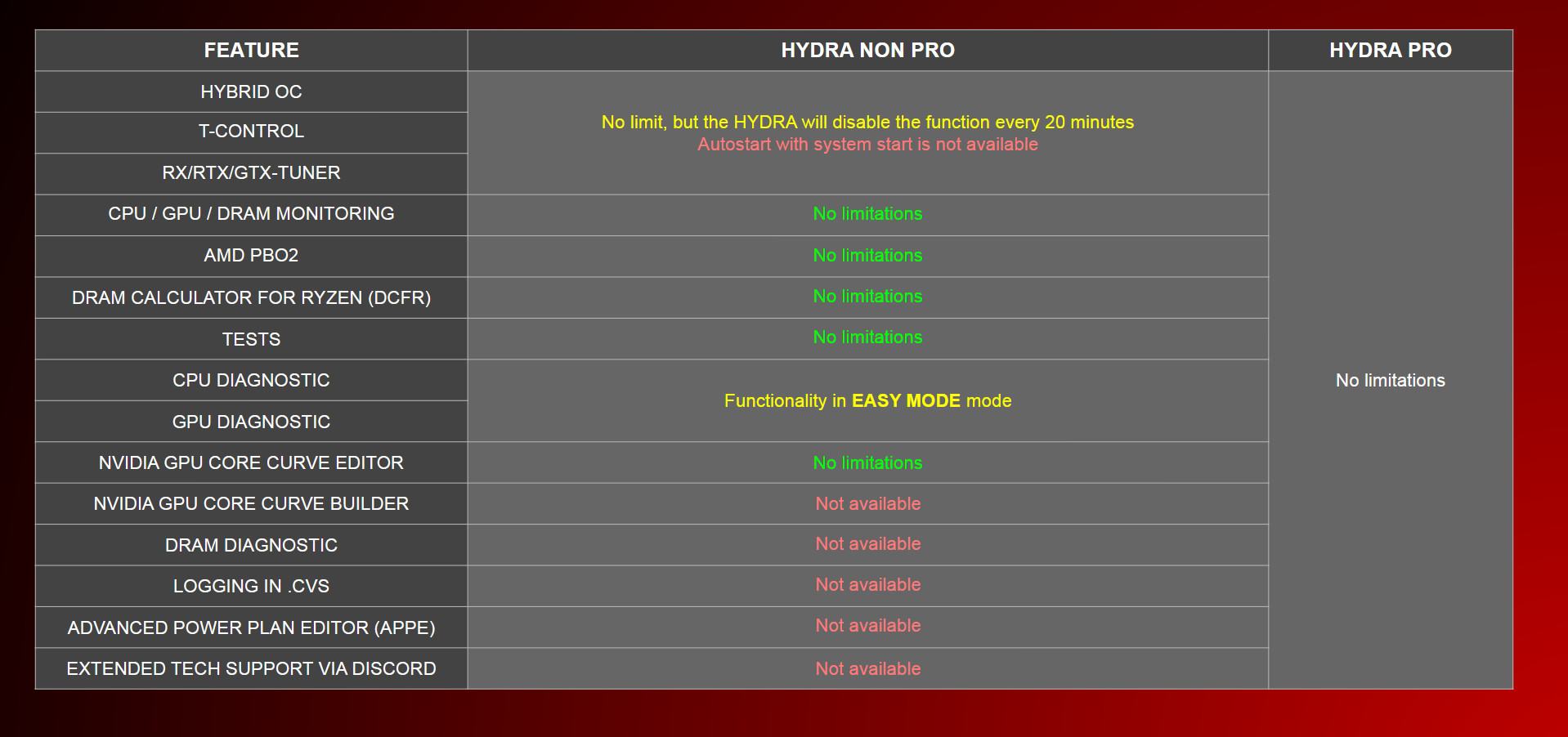Click "No limitations" in the DCFR row
This screenshot has width=1568, height=737.
tap(867, 297)
